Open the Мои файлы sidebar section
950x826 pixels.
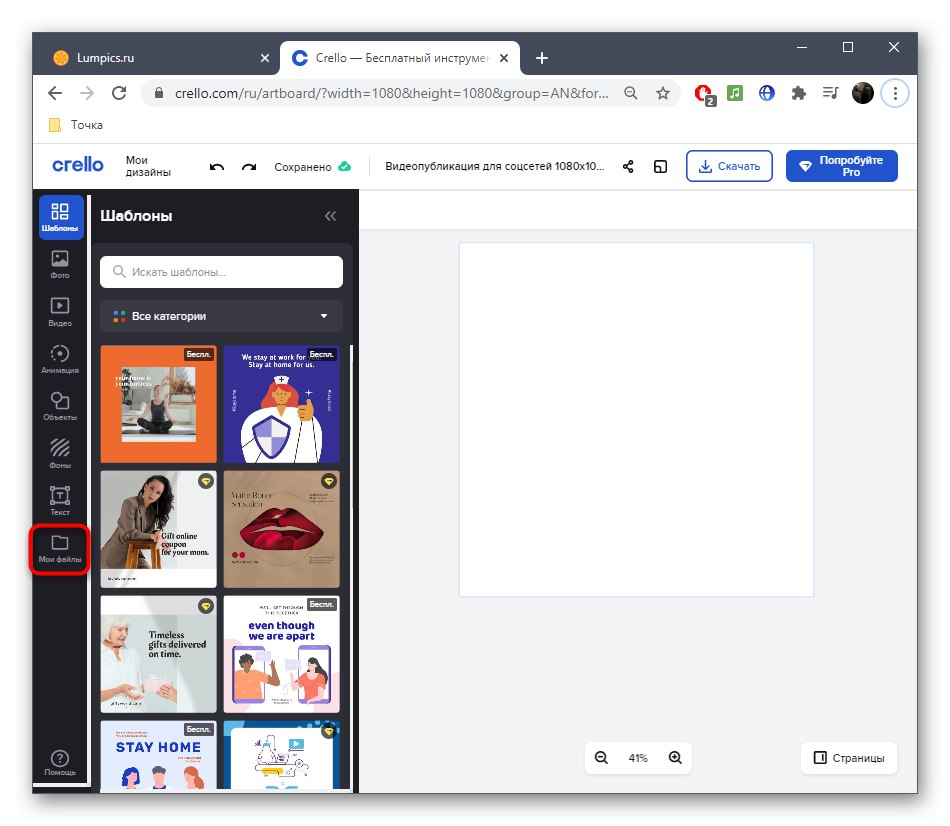tap(60, 549)
